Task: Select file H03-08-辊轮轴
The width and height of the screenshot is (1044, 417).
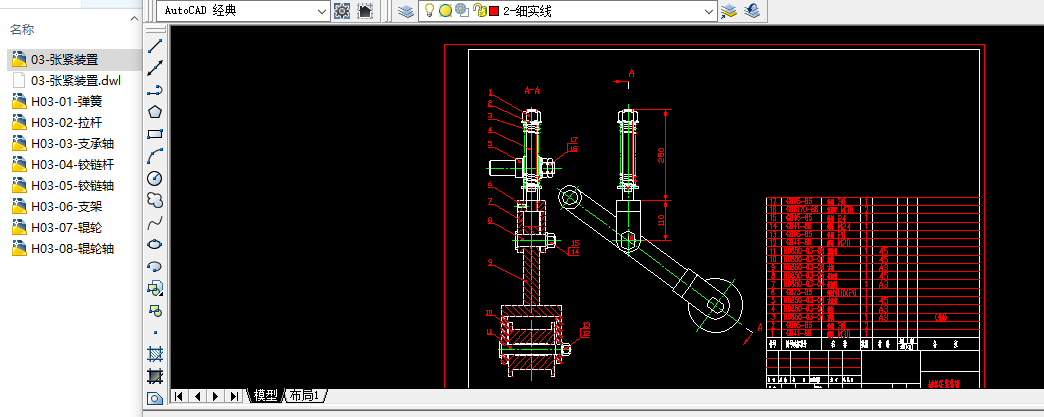Action: point(72,248)
